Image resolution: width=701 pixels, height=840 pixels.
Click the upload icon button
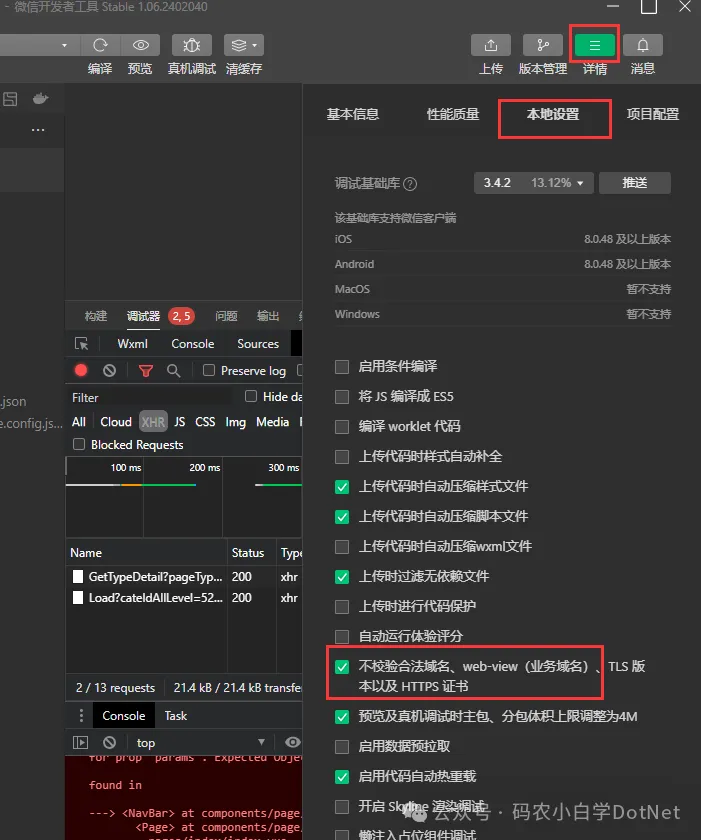click(491, 46)
